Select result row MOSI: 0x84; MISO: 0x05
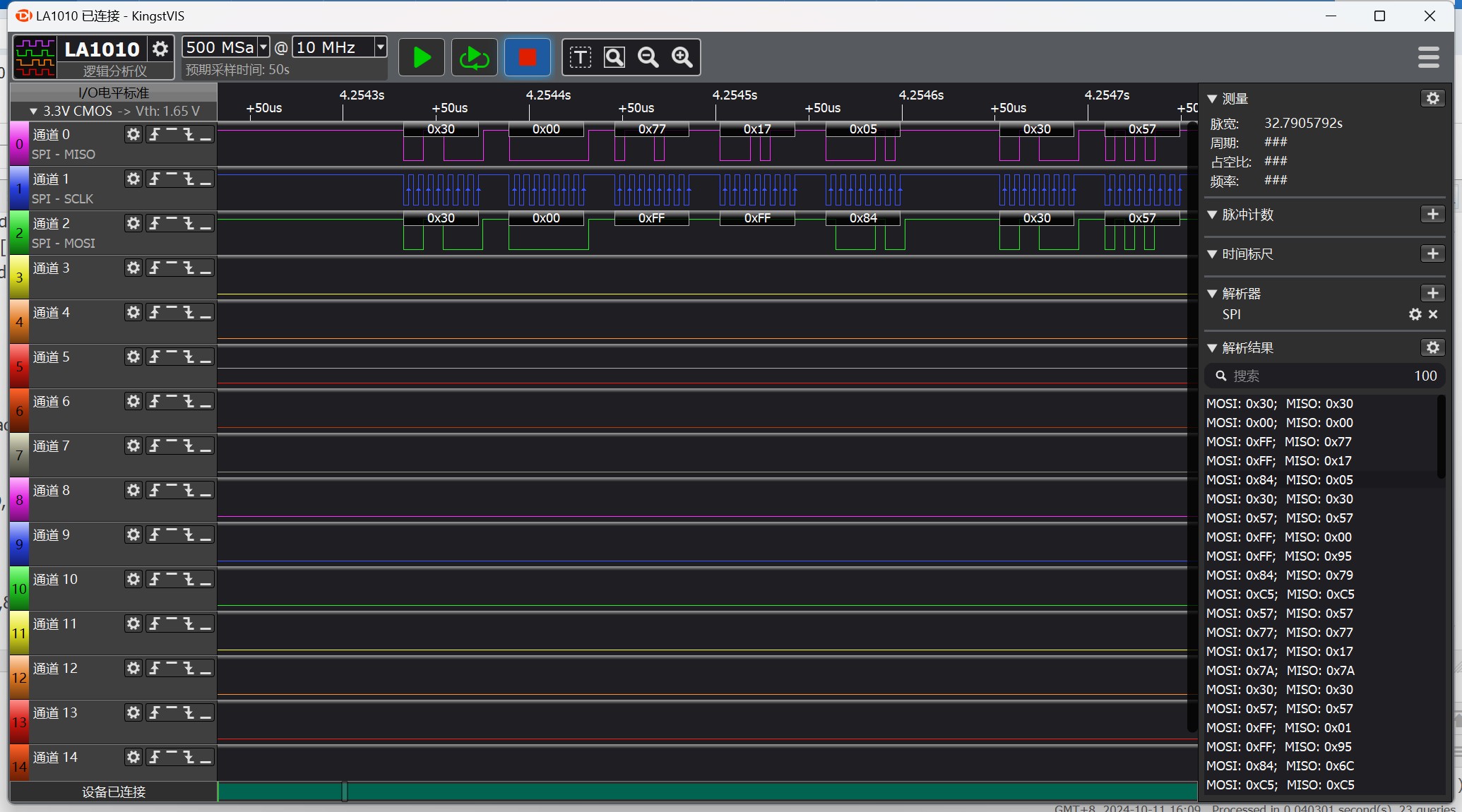 (1321, 480)
